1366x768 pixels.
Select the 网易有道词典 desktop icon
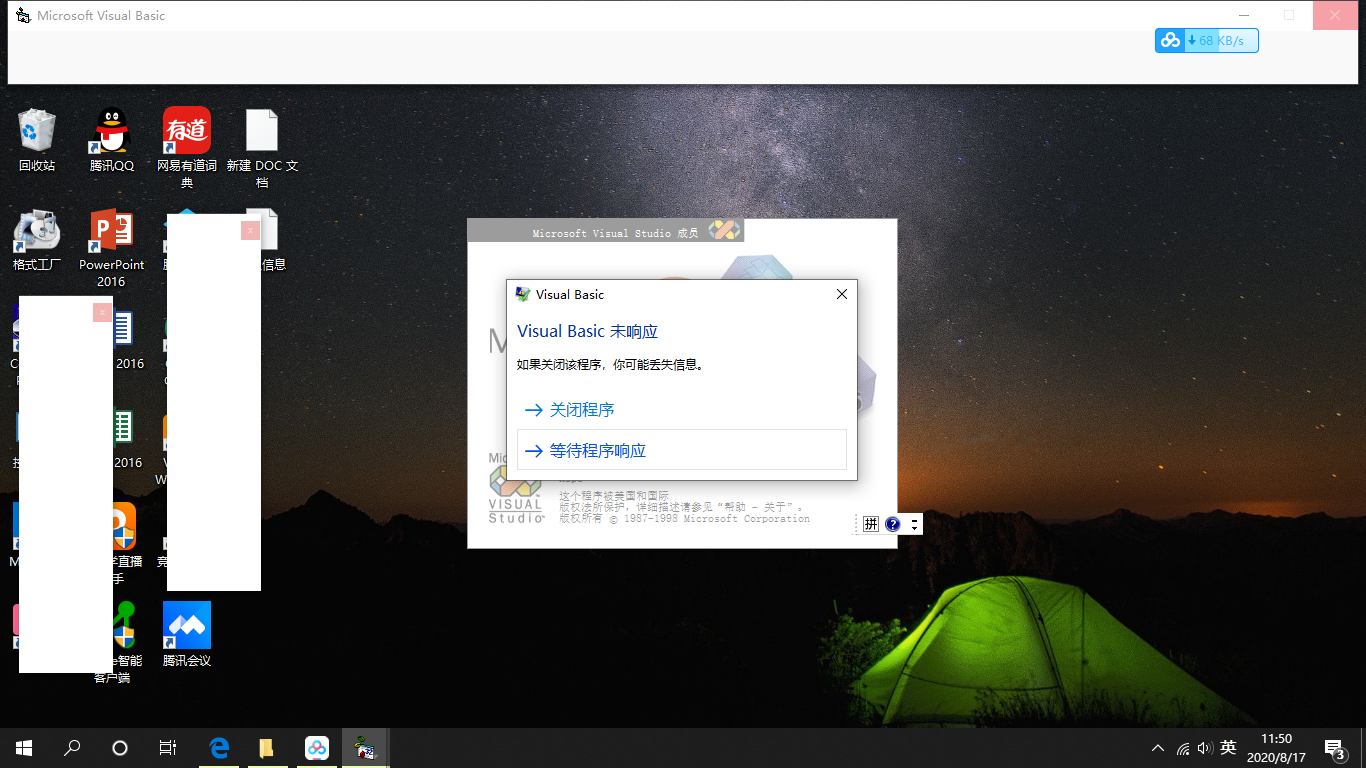point(187,148)
